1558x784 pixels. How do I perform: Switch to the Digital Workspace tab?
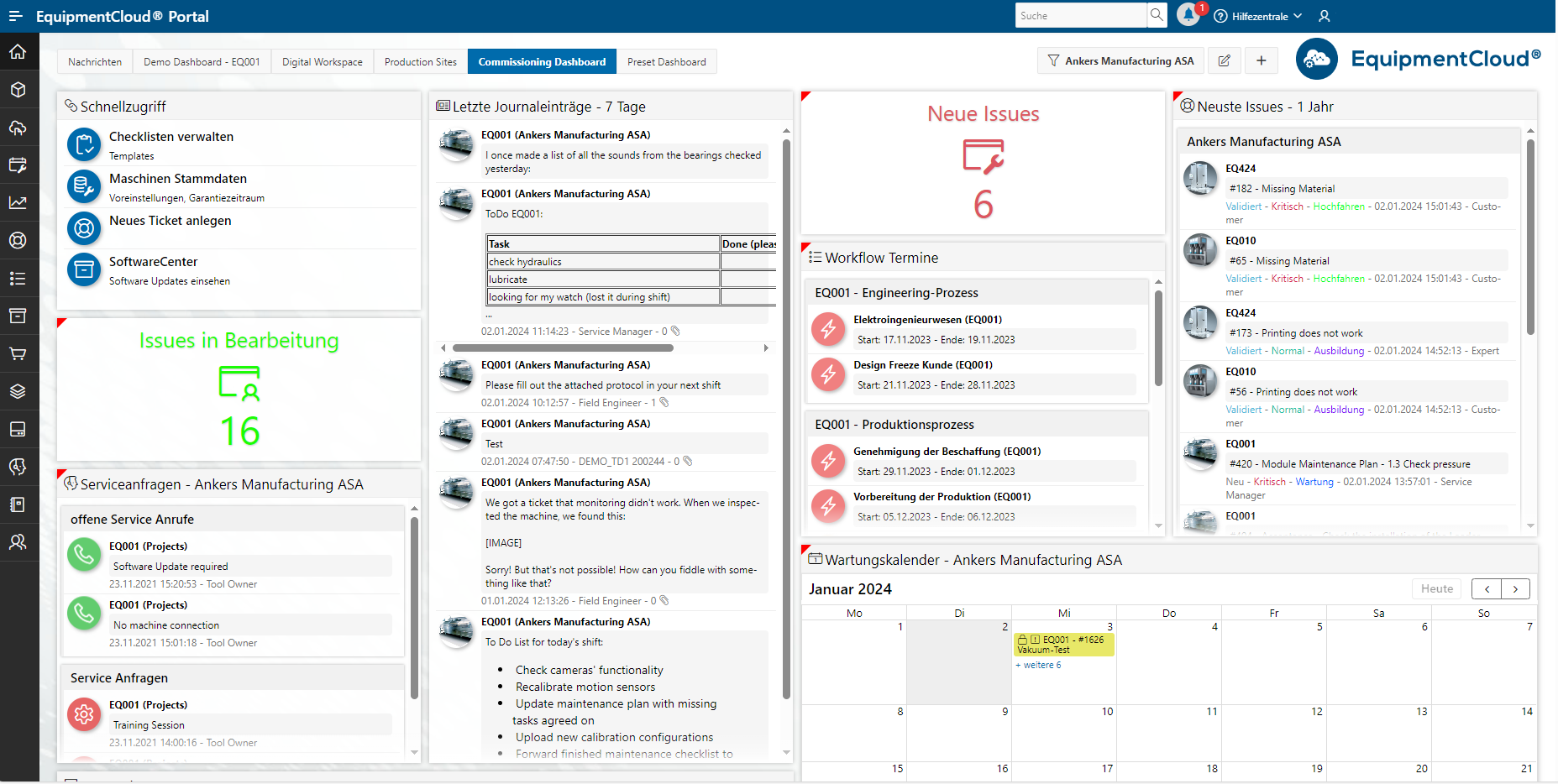pyautogui.click(x=322, y=62)
